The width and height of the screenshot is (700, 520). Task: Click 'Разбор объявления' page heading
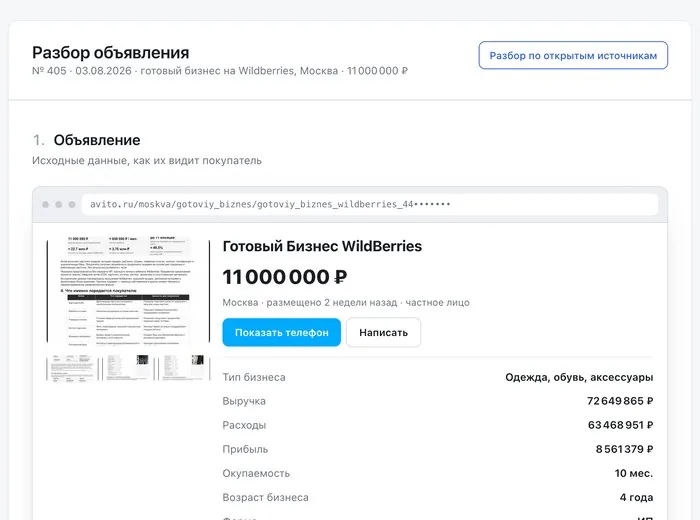click(x=111, y=53)
